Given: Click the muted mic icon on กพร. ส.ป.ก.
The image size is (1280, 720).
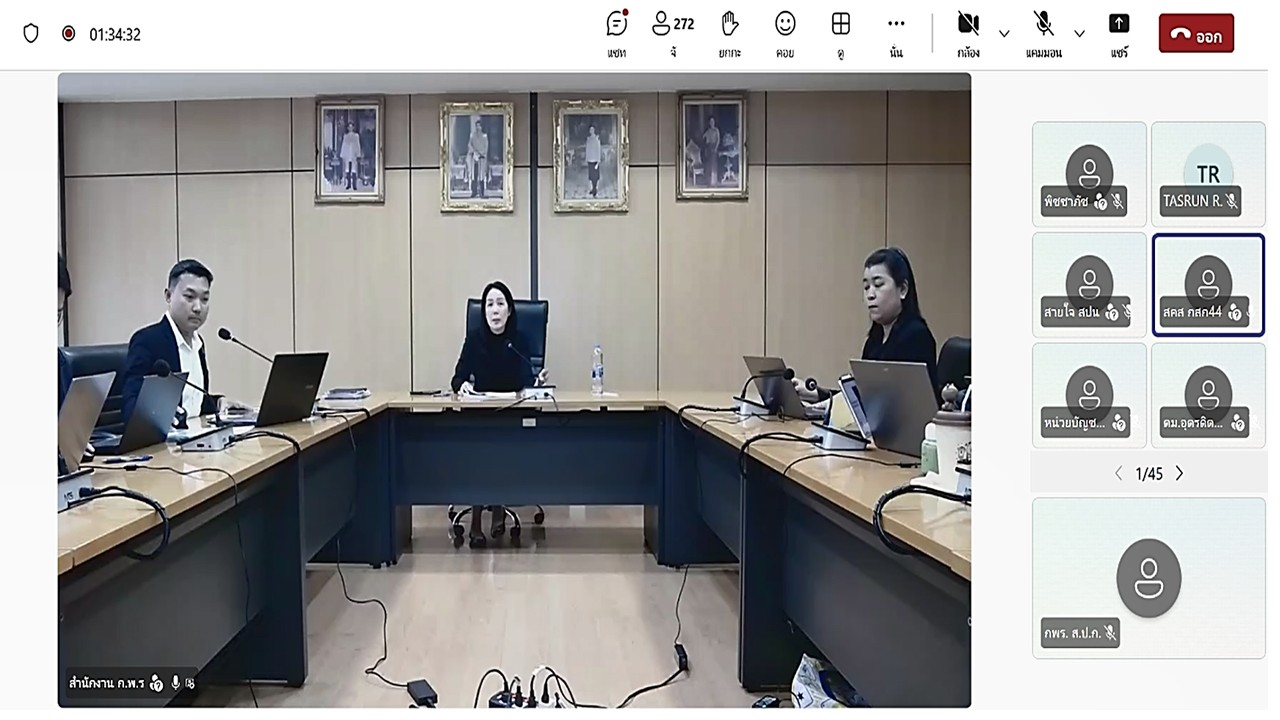Looking at the screenshot, I should click(x=1110, y=633).
